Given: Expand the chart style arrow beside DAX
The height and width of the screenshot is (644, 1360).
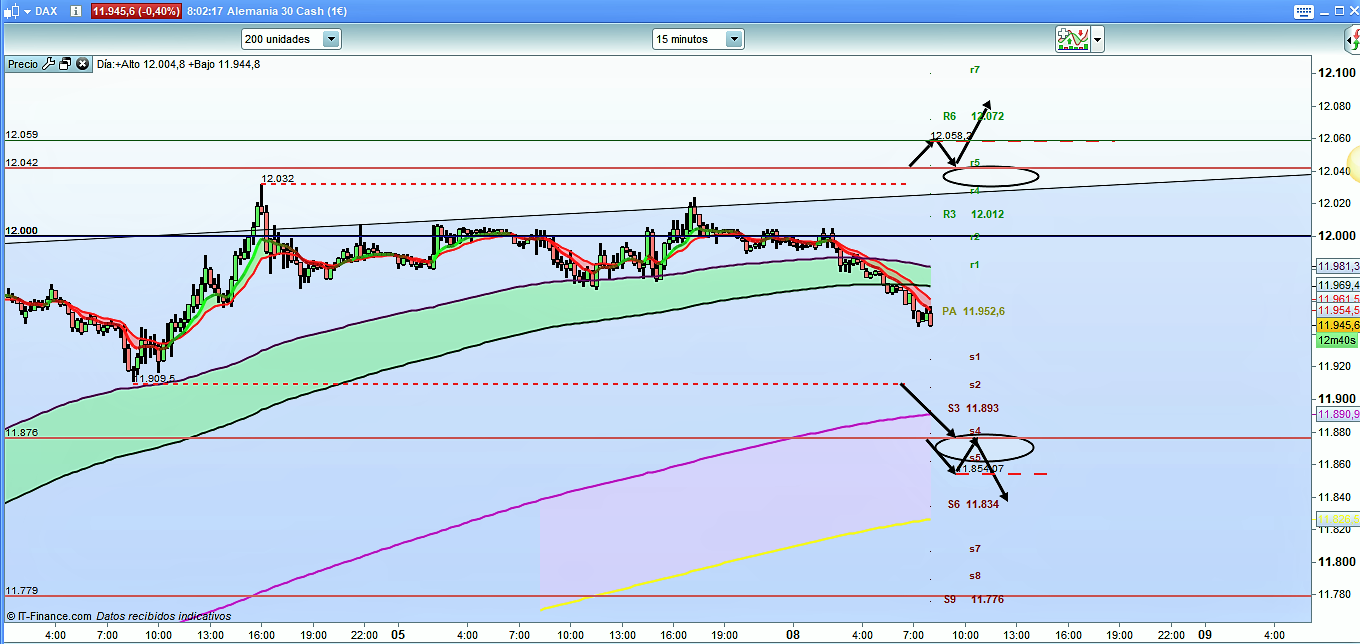Looking at the screenshot, I should (25, 11).
